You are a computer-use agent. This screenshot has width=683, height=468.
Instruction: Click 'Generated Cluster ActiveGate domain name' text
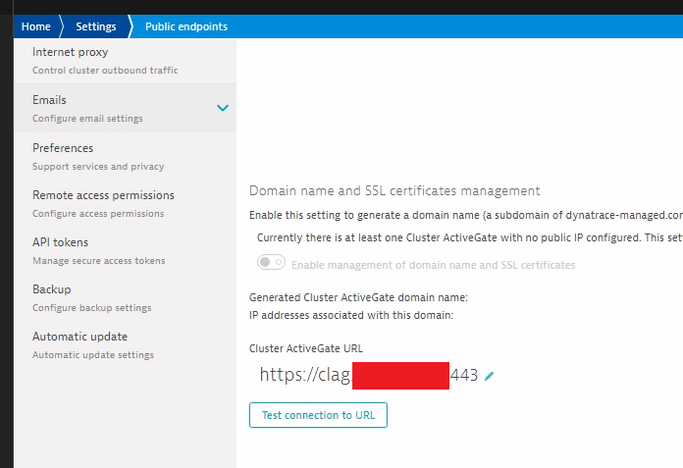pos(358,297)
